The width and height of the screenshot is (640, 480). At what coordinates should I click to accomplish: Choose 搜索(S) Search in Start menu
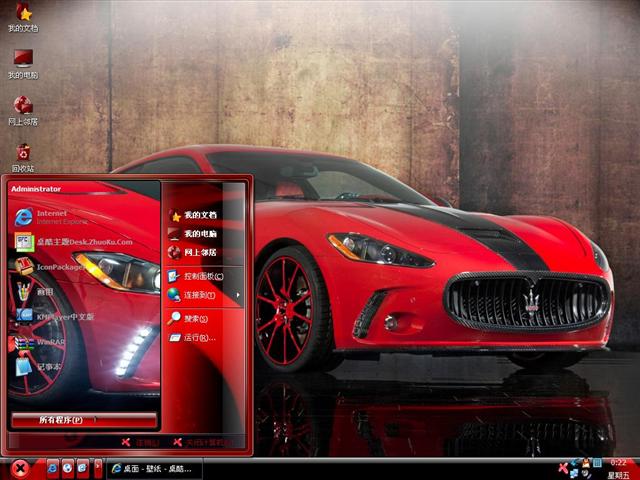195,319
